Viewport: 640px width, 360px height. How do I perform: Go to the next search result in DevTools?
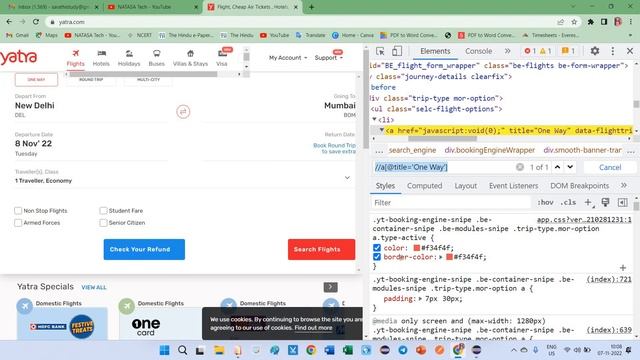point(570,167)
